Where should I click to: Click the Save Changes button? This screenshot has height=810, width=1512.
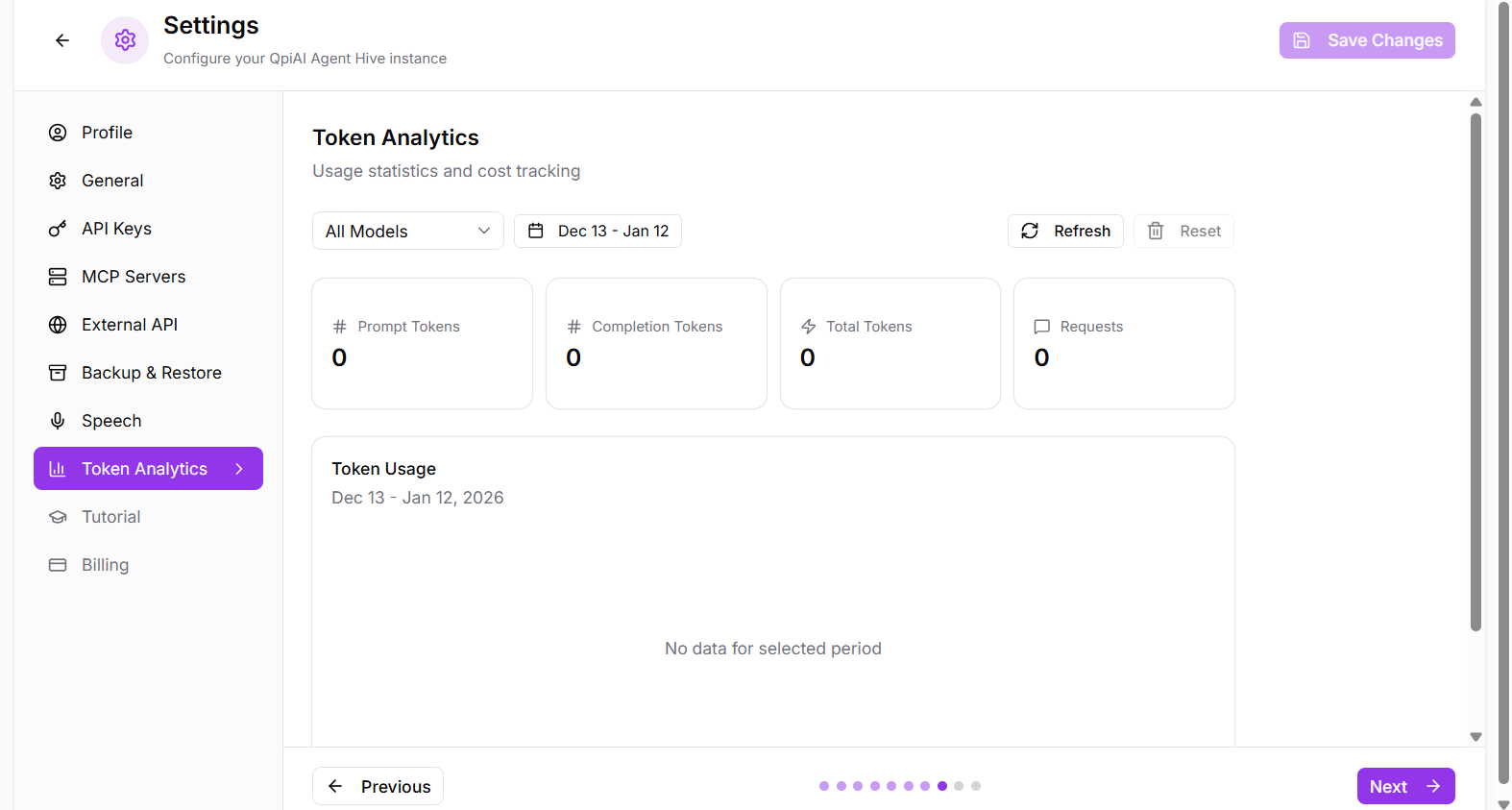pyautogui.click(x=1366, y=40)
